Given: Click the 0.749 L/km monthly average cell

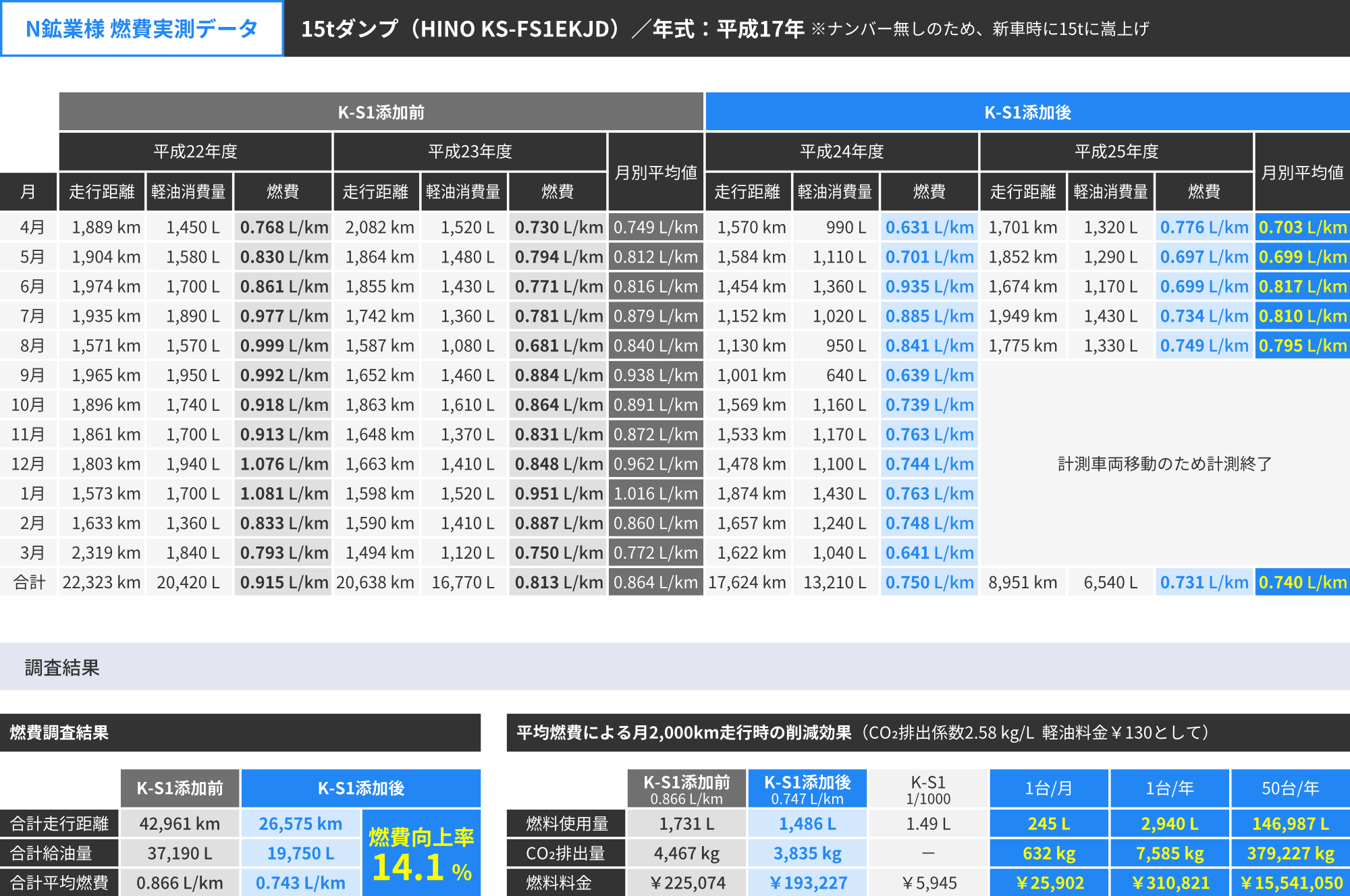Looking at the screenshot, I should (x=655, y=227).
